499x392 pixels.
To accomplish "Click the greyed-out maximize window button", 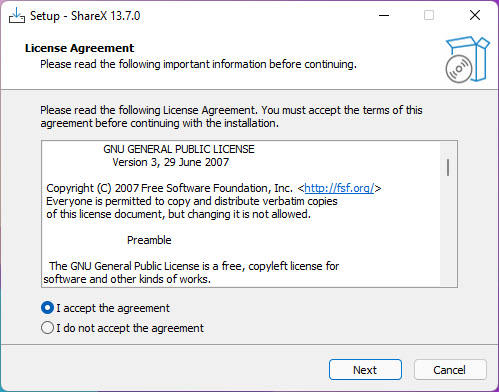I will 429,15.
